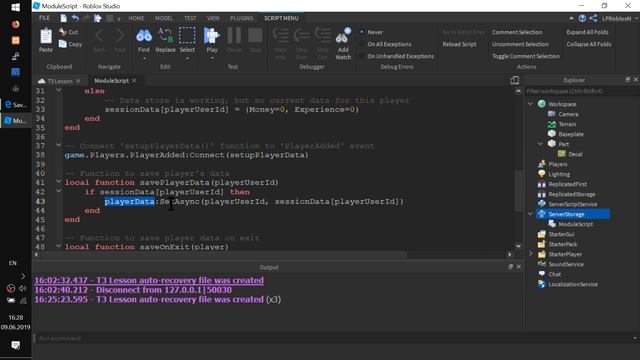Open the FILE menu
This screenshot has height=360, width=640.
click(x=44, y=18)
